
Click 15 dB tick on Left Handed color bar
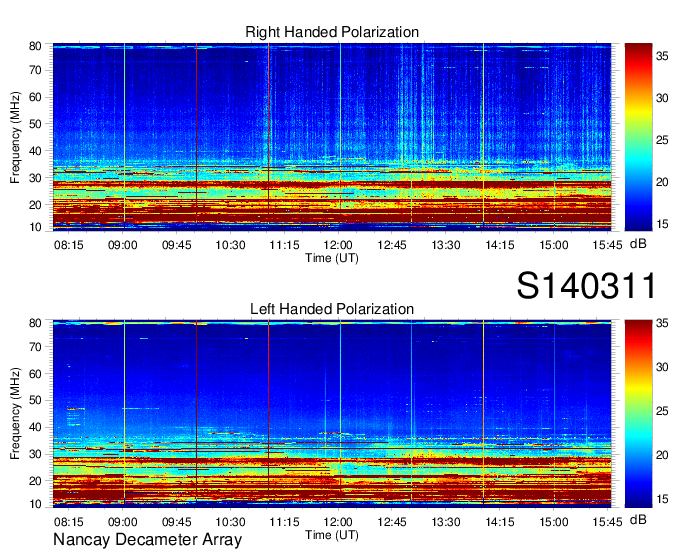662,499
